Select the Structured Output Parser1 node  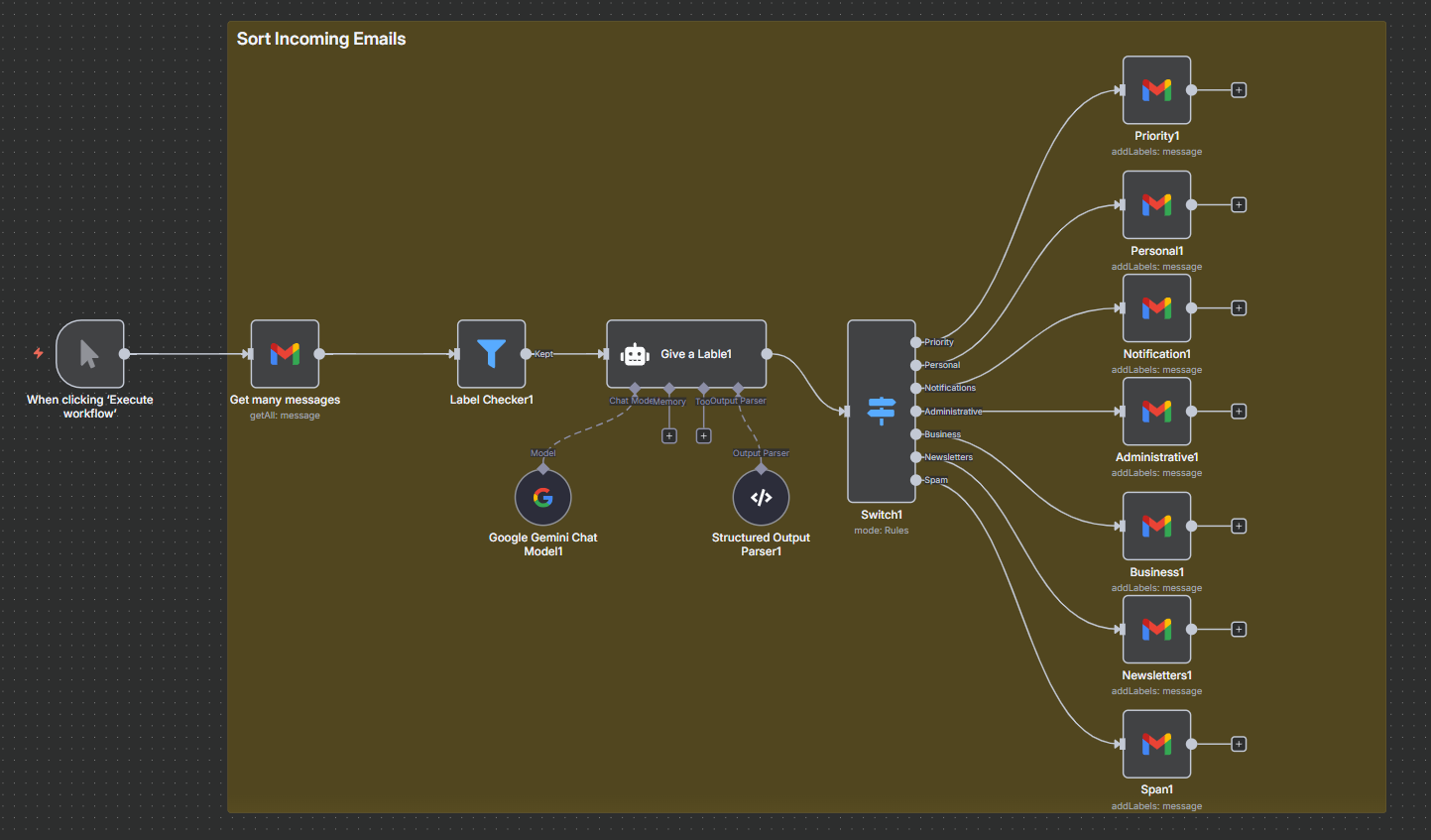761,498
